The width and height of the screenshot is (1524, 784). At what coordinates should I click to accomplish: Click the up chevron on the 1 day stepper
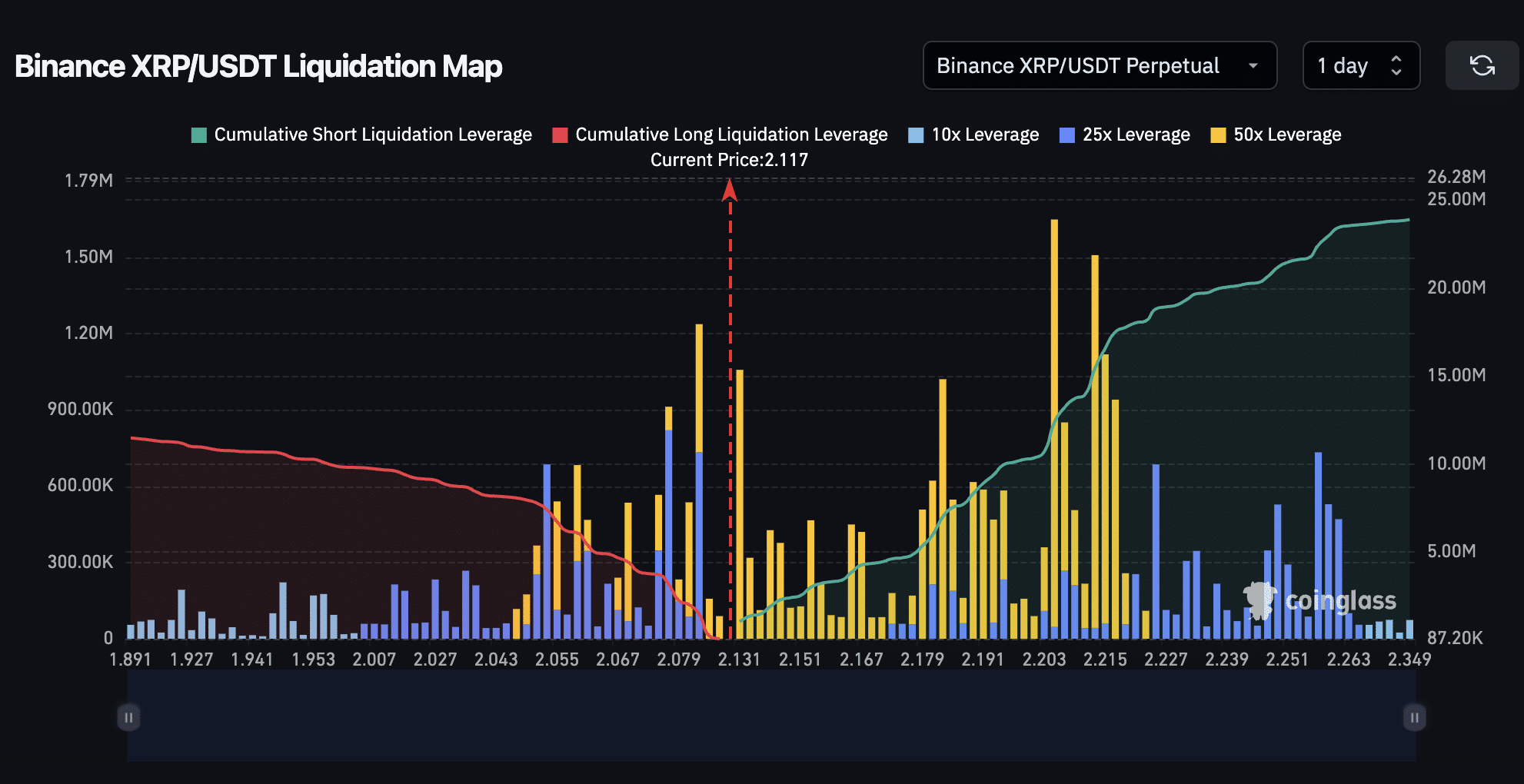[x=1397, y=59]
